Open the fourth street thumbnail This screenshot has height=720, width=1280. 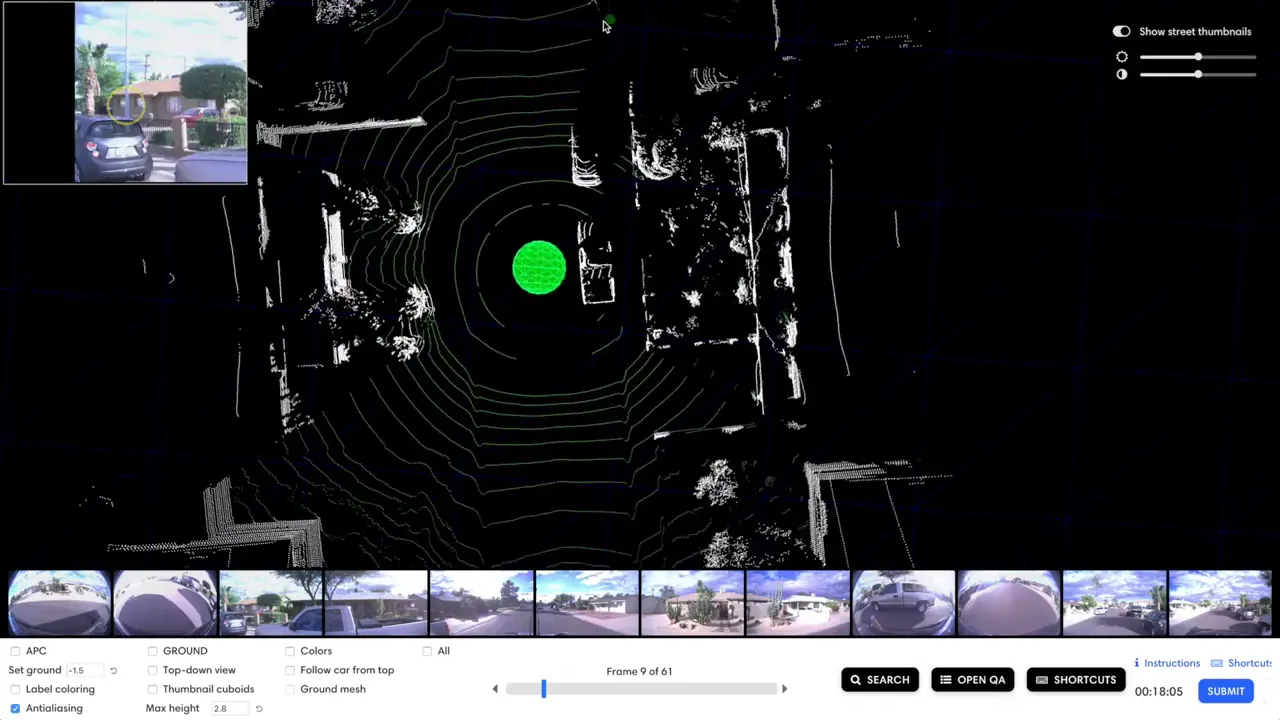click(376, 603)
